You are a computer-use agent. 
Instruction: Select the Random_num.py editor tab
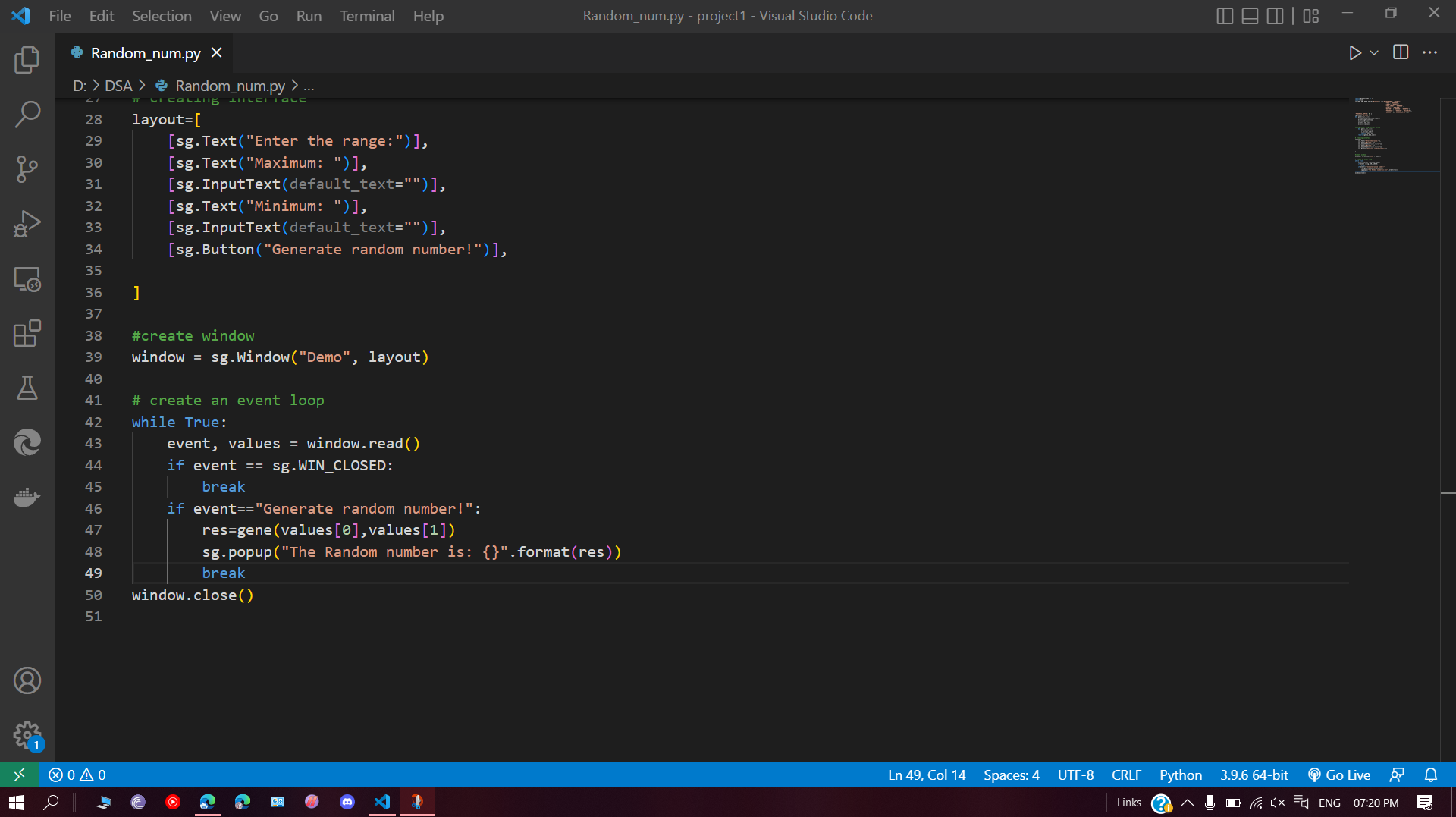tap(146, 53)
